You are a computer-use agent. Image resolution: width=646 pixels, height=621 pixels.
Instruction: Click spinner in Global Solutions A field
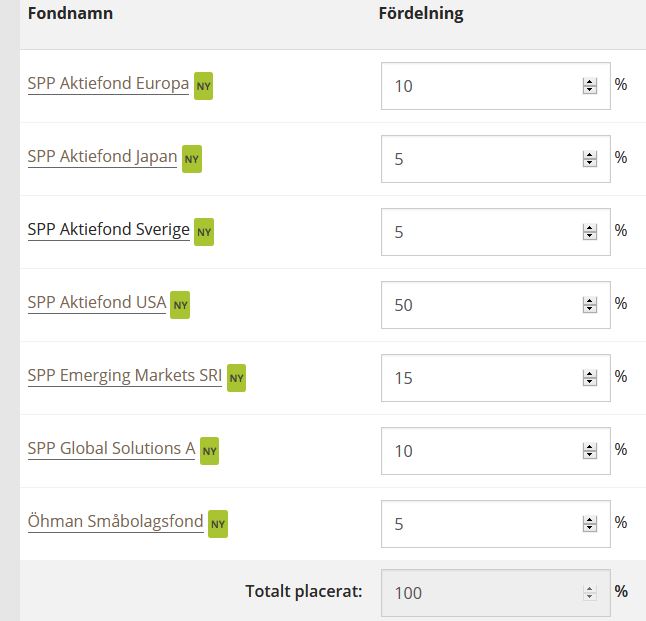click(589, 451)
